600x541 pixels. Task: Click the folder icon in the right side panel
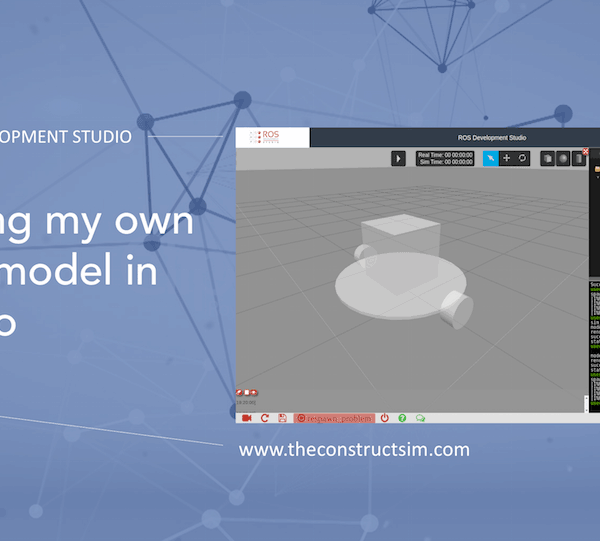(597, 169)
